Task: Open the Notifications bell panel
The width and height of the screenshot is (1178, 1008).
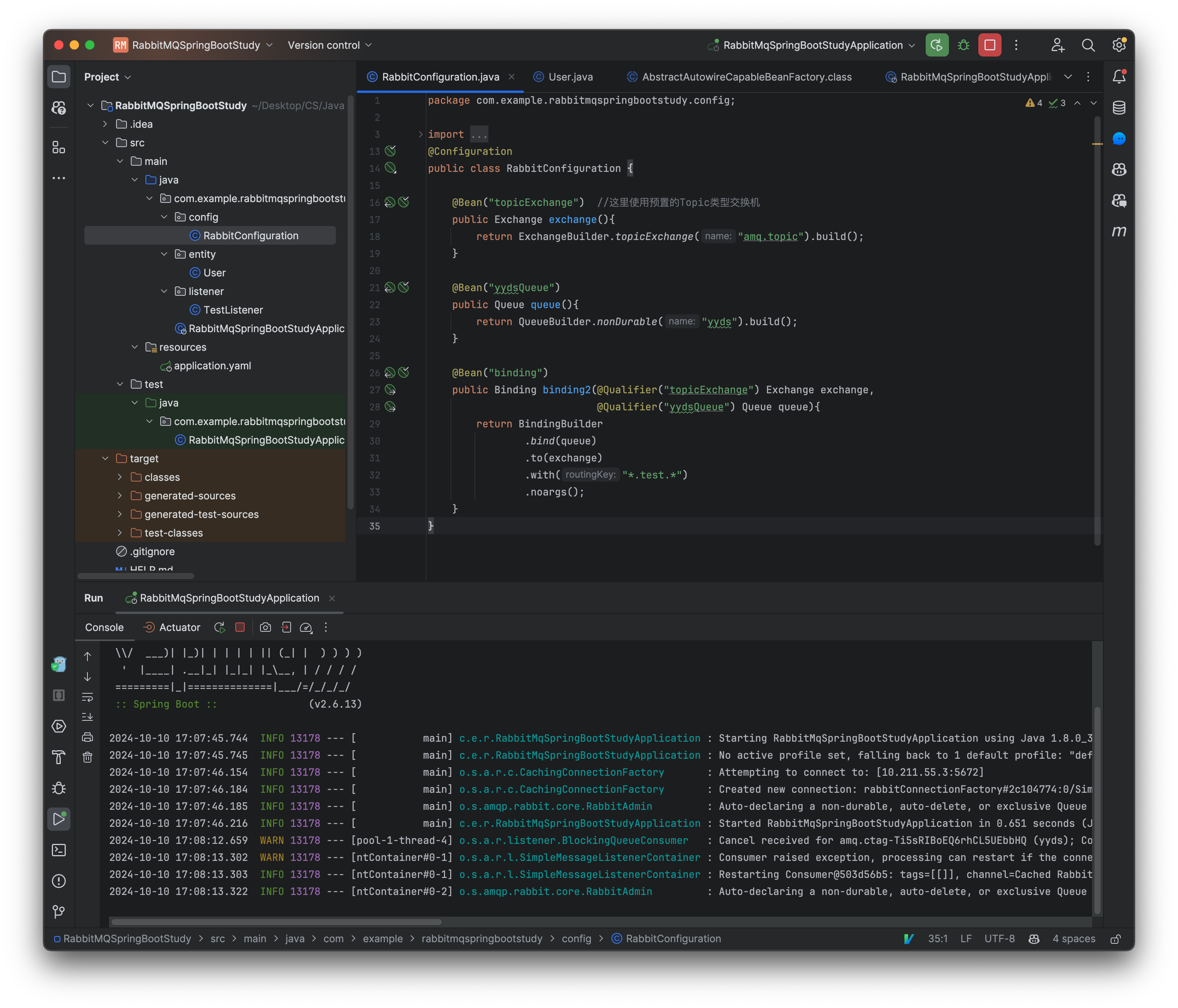Action: (x=1119, y=76)
